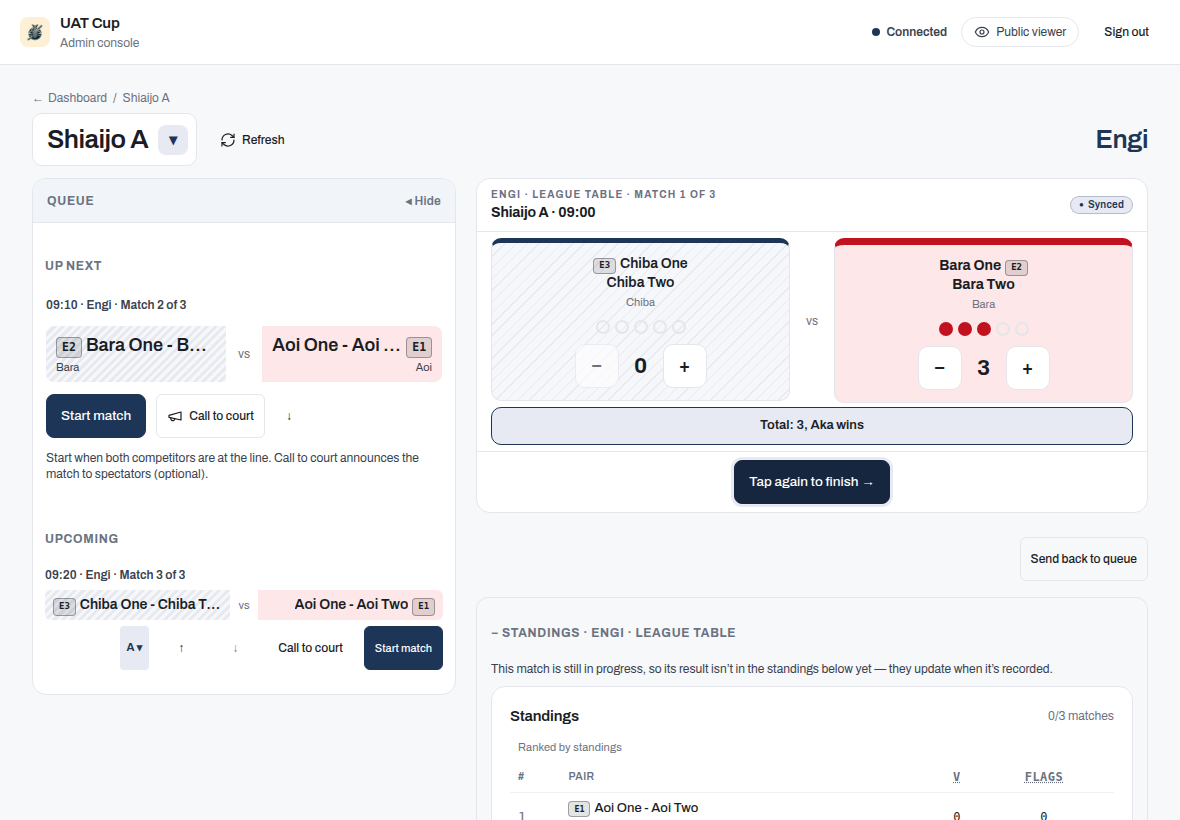Viewport: 1180px width, 820px height.
Task: Send current match back to queue
Action: click(x=1083, y=559)
